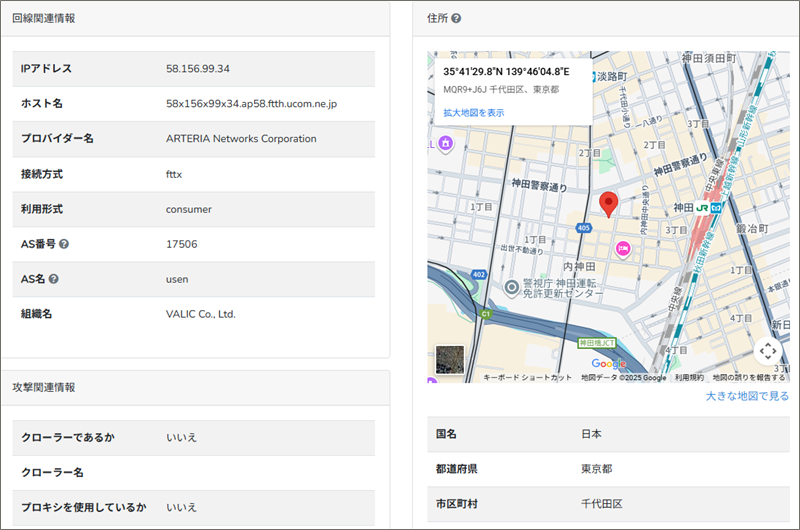Open the map camera controls button
800x530 pixels.
(768, 351)
